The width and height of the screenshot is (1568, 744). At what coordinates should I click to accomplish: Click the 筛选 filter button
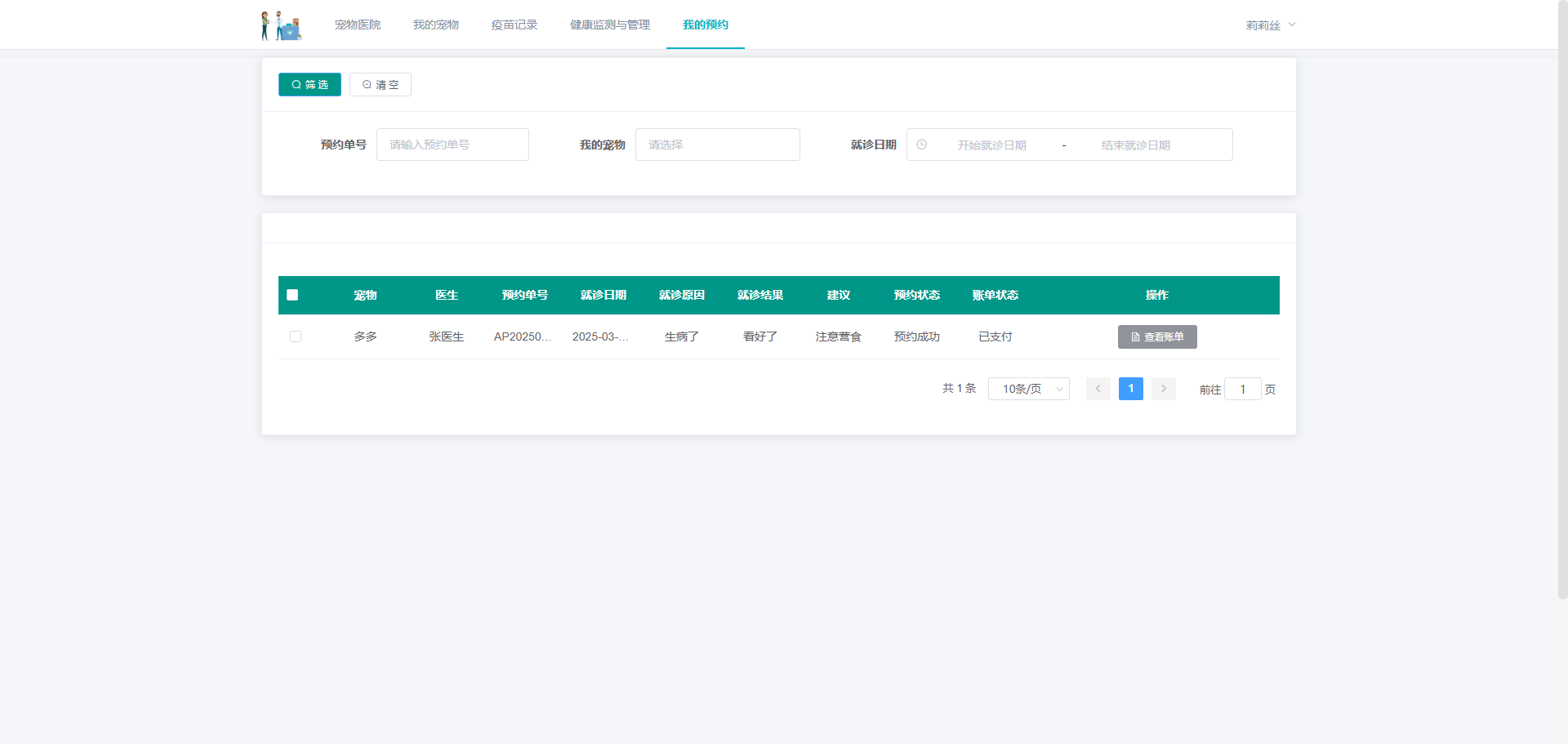[x=310, y=85]
